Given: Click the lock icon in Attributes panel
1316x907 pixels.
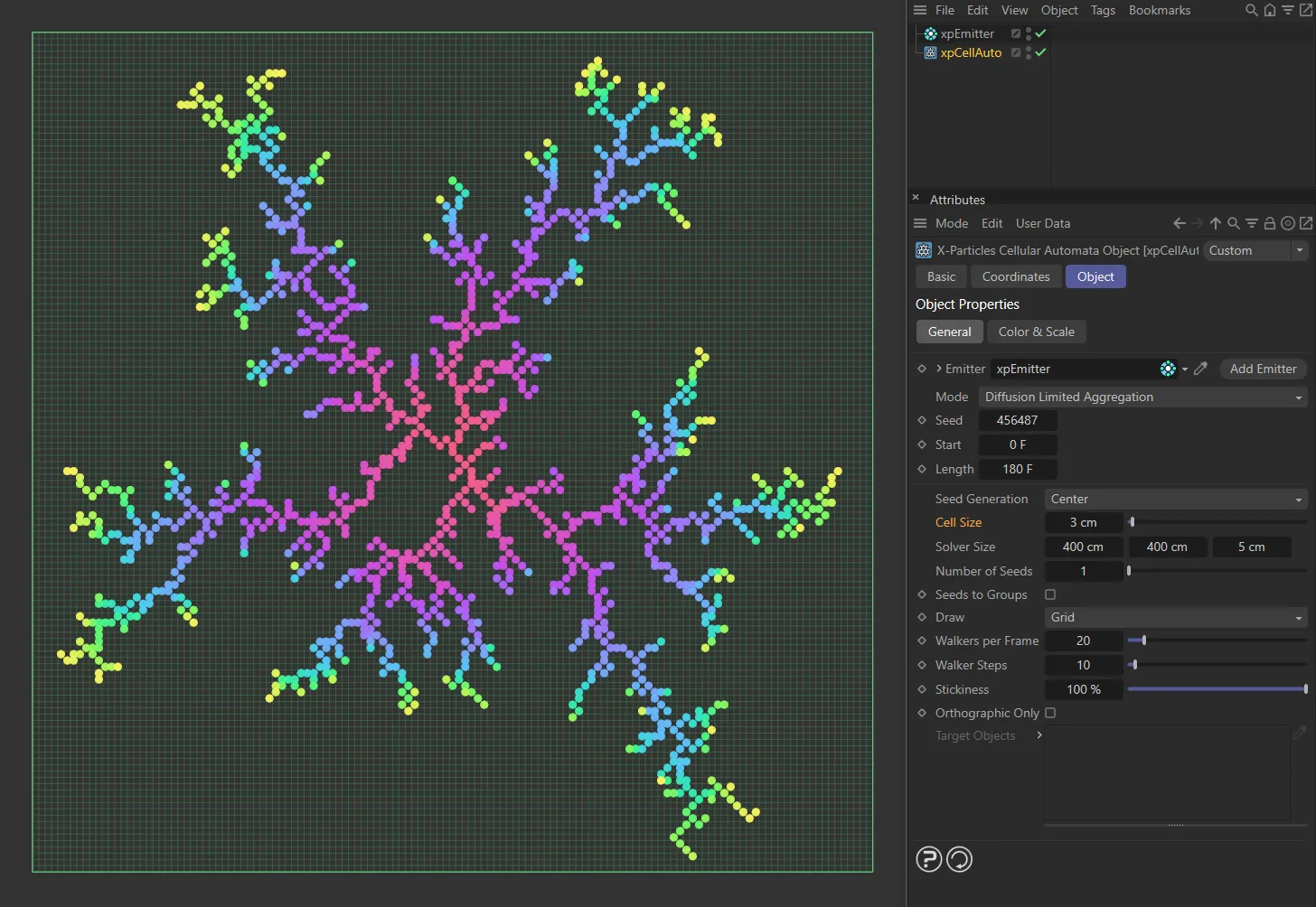Looking at the screenshot, I should (x=1269, y=223).
